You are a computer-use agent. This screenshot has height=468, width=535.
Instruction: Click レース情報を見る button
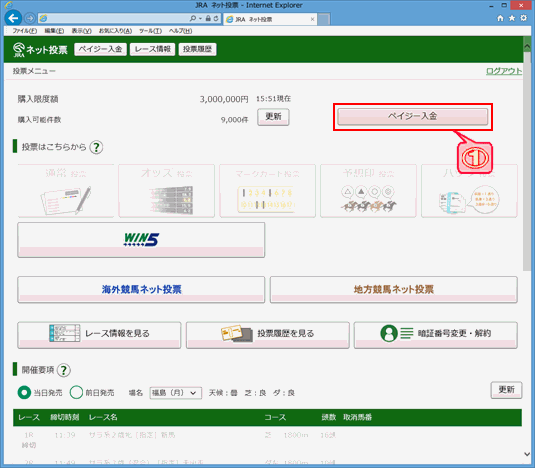pos(99,335)
